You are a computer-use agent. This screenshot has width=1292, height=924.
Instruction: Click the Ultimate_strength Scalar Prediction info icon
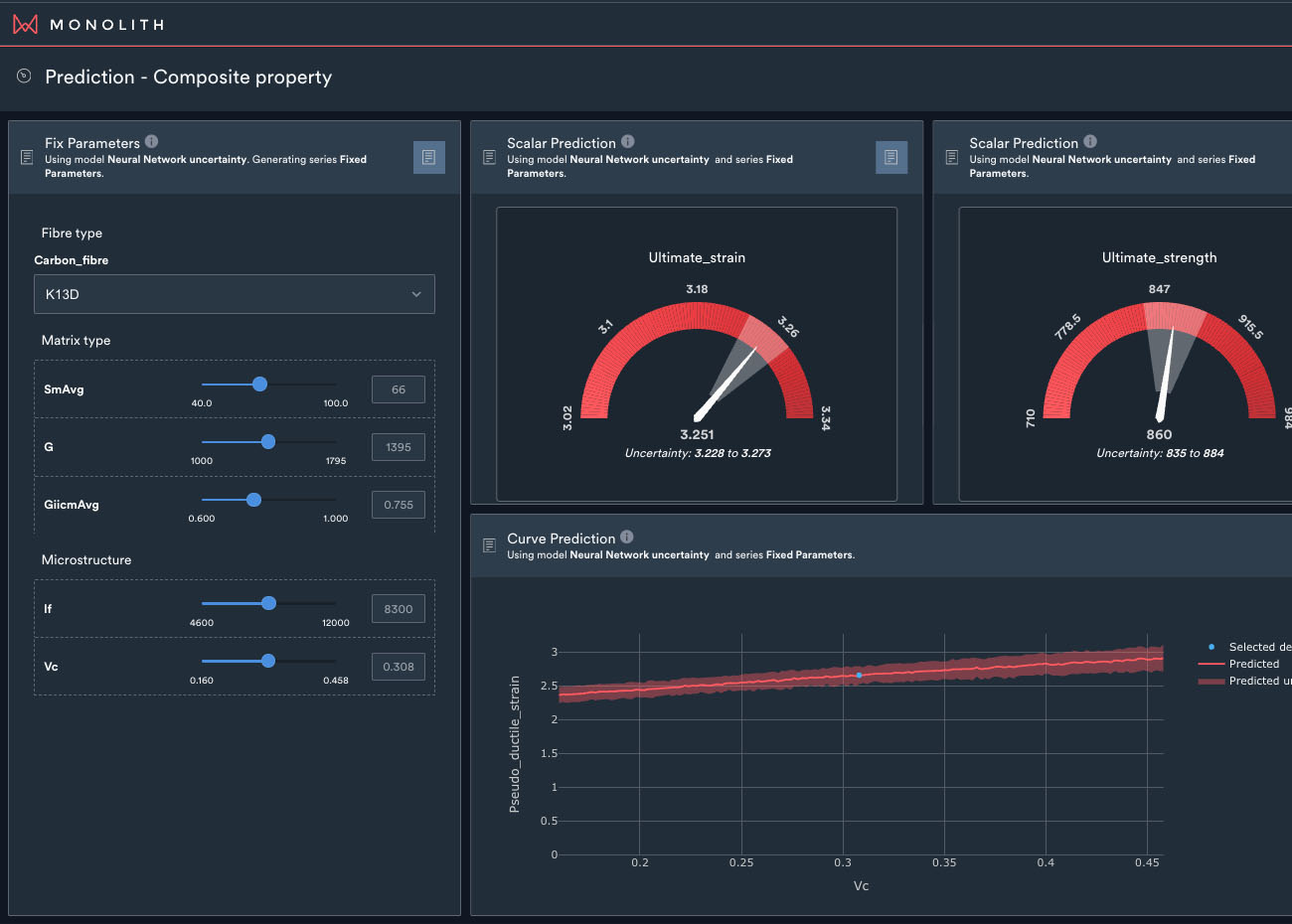point(1090,141)
